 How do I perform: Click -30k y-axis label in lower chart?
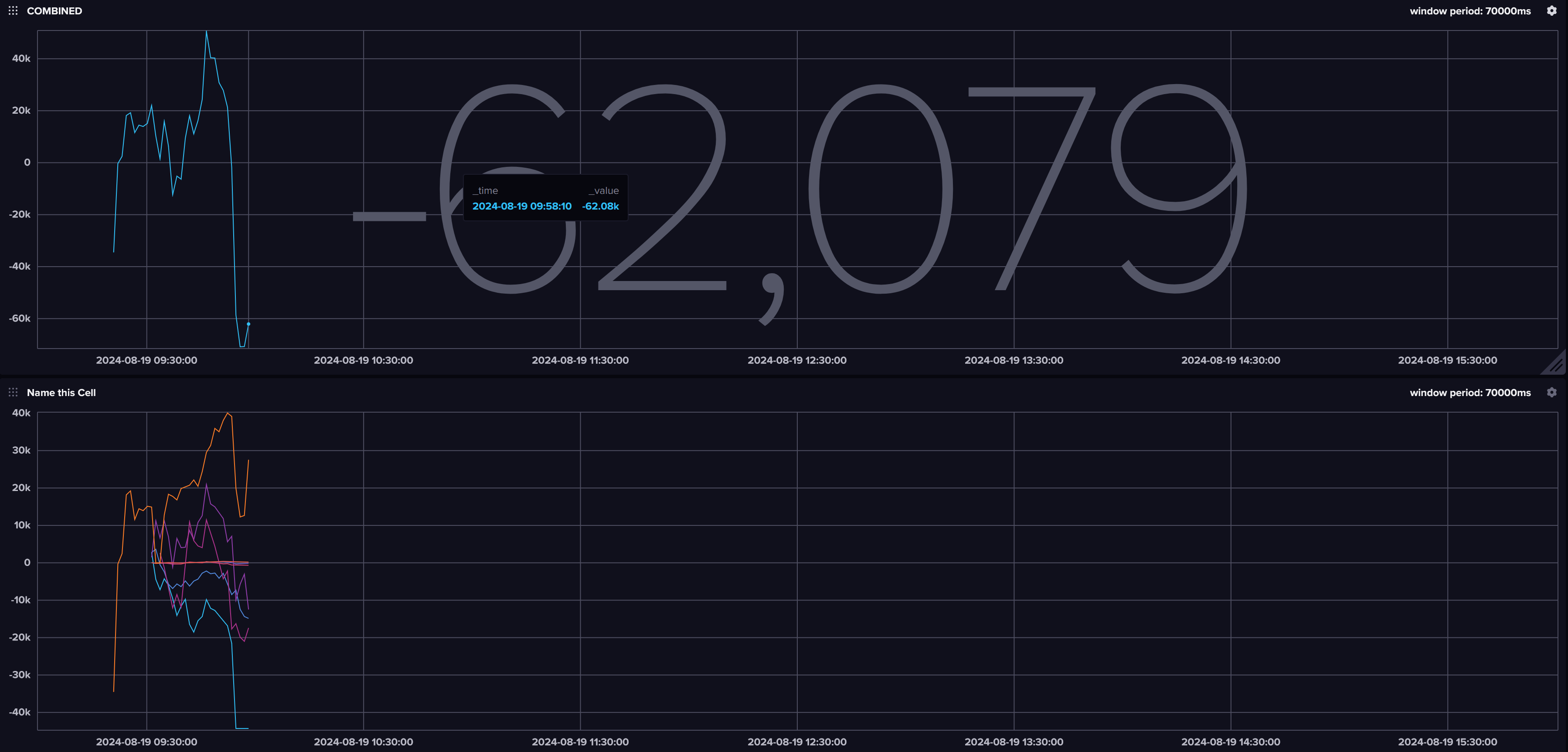[20, 675]
